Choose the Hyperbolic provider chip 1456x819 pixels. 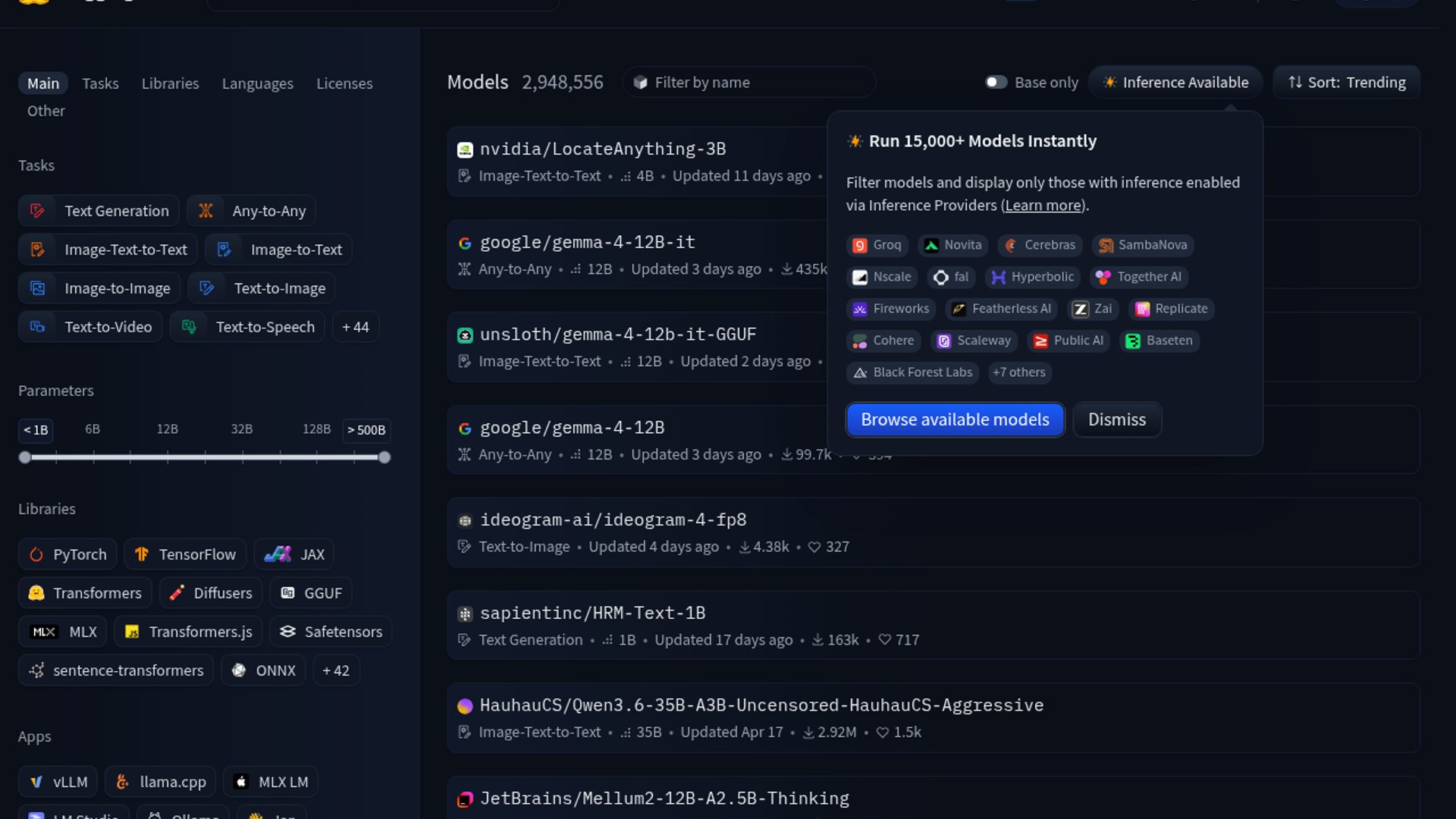(1033, 277)
